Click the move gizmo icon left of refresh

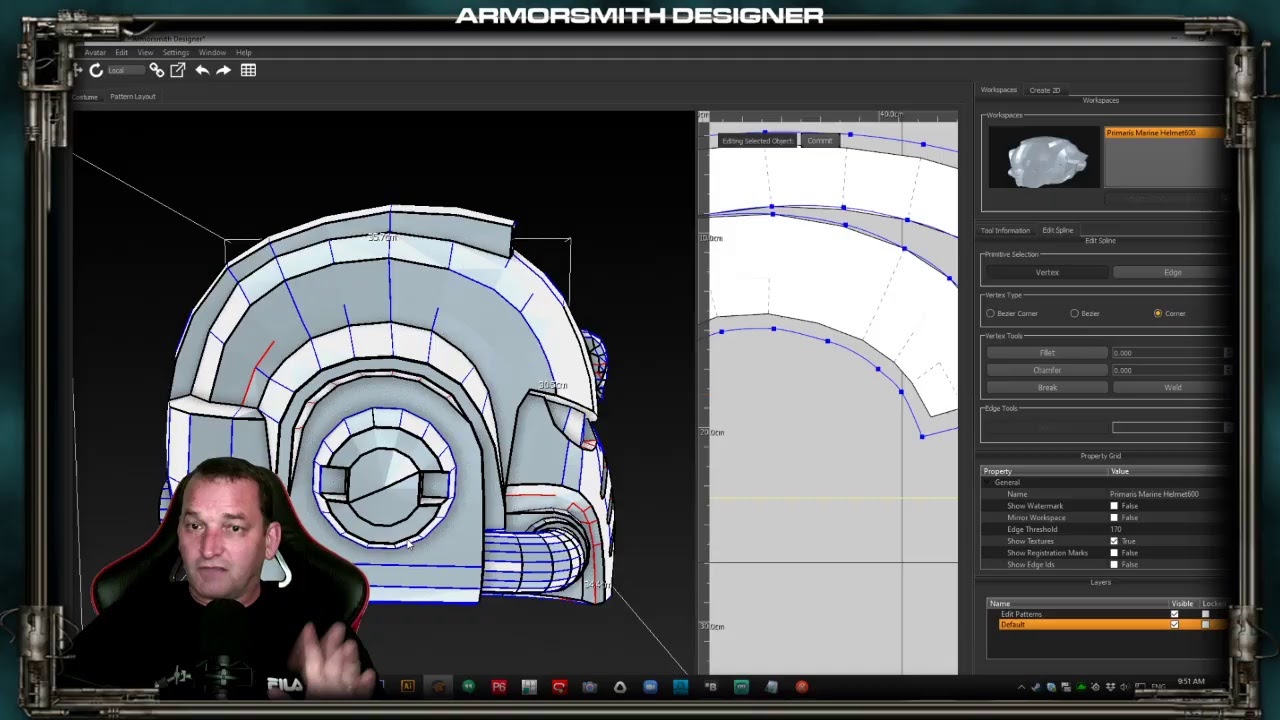point(77,70)
